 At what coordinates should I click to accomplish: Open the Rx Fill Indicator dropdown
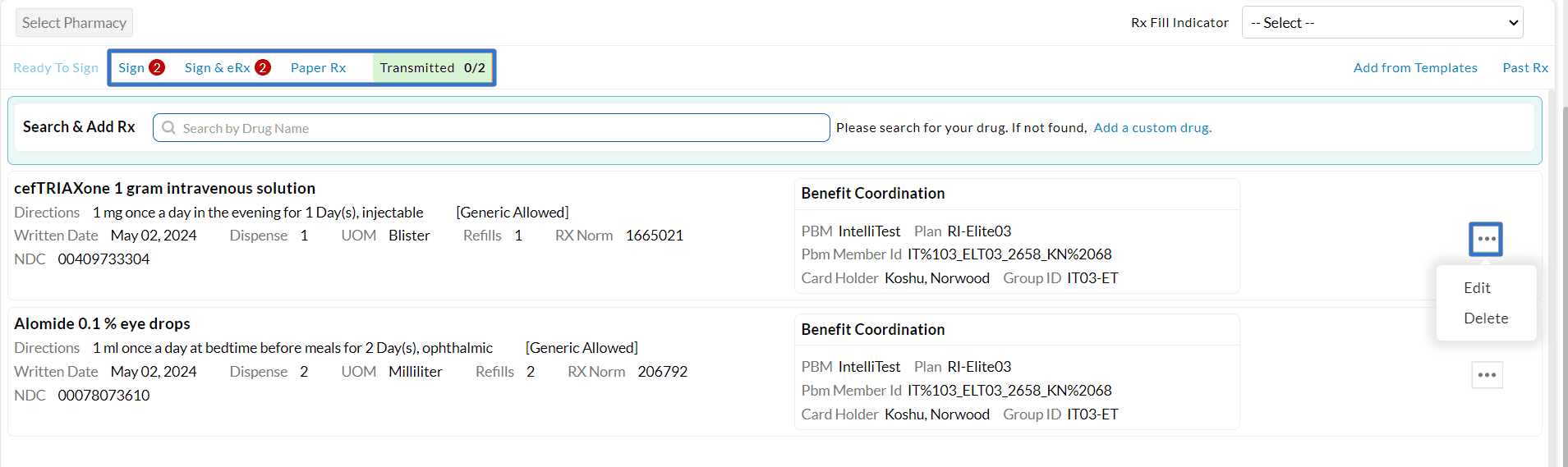click(x=1382, y=23)
